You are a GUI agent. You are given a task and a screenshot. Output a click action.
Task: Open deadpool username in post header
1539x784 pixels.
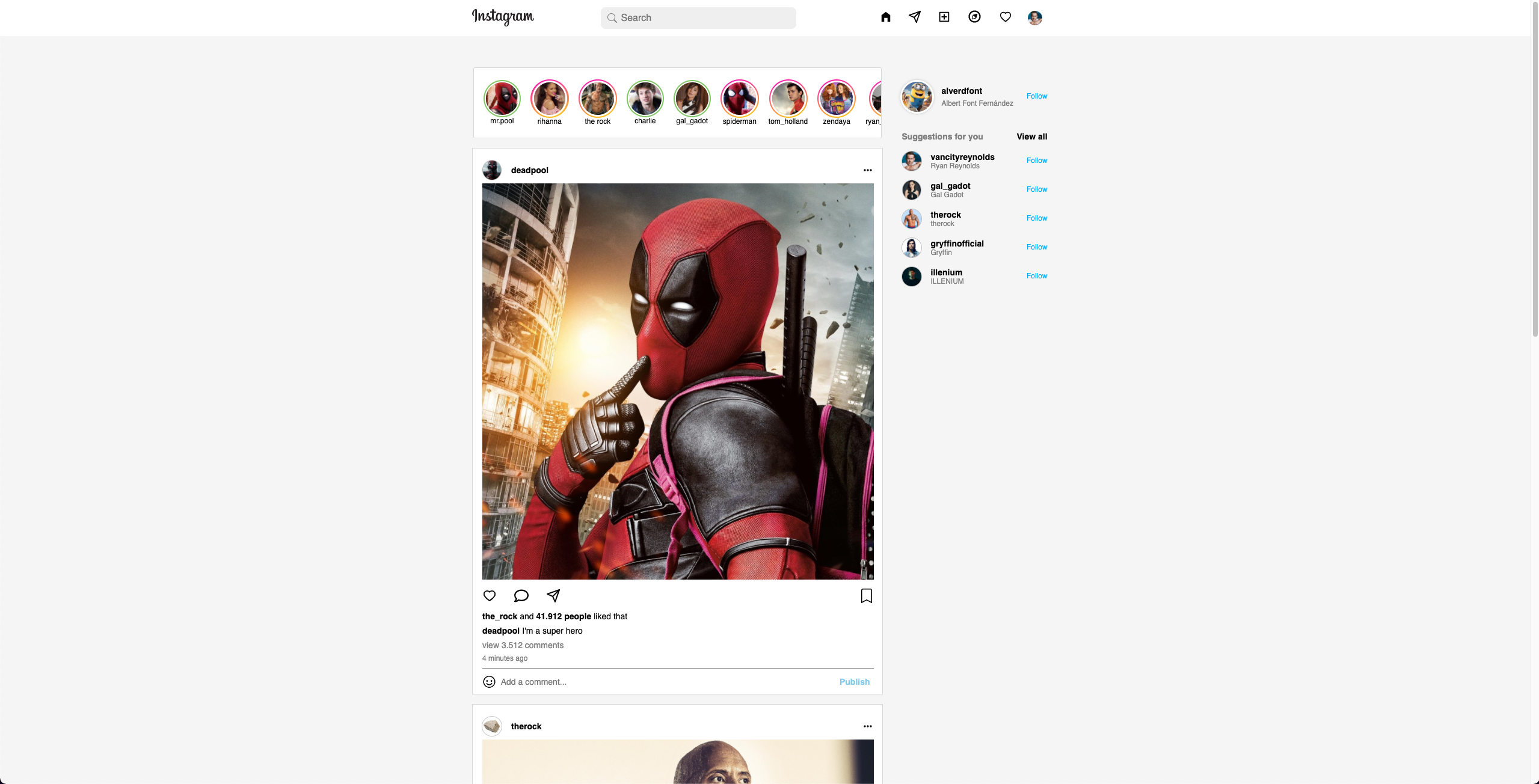click(x=529, y=170)
